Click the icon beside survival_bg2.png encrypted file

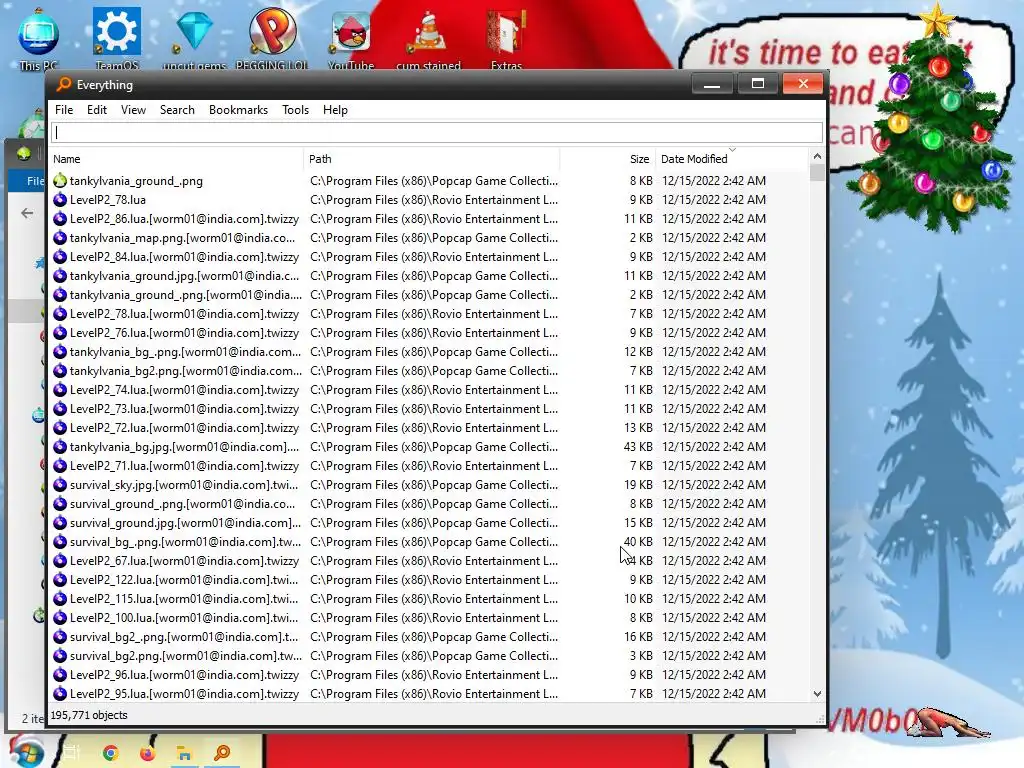point(60,656)
